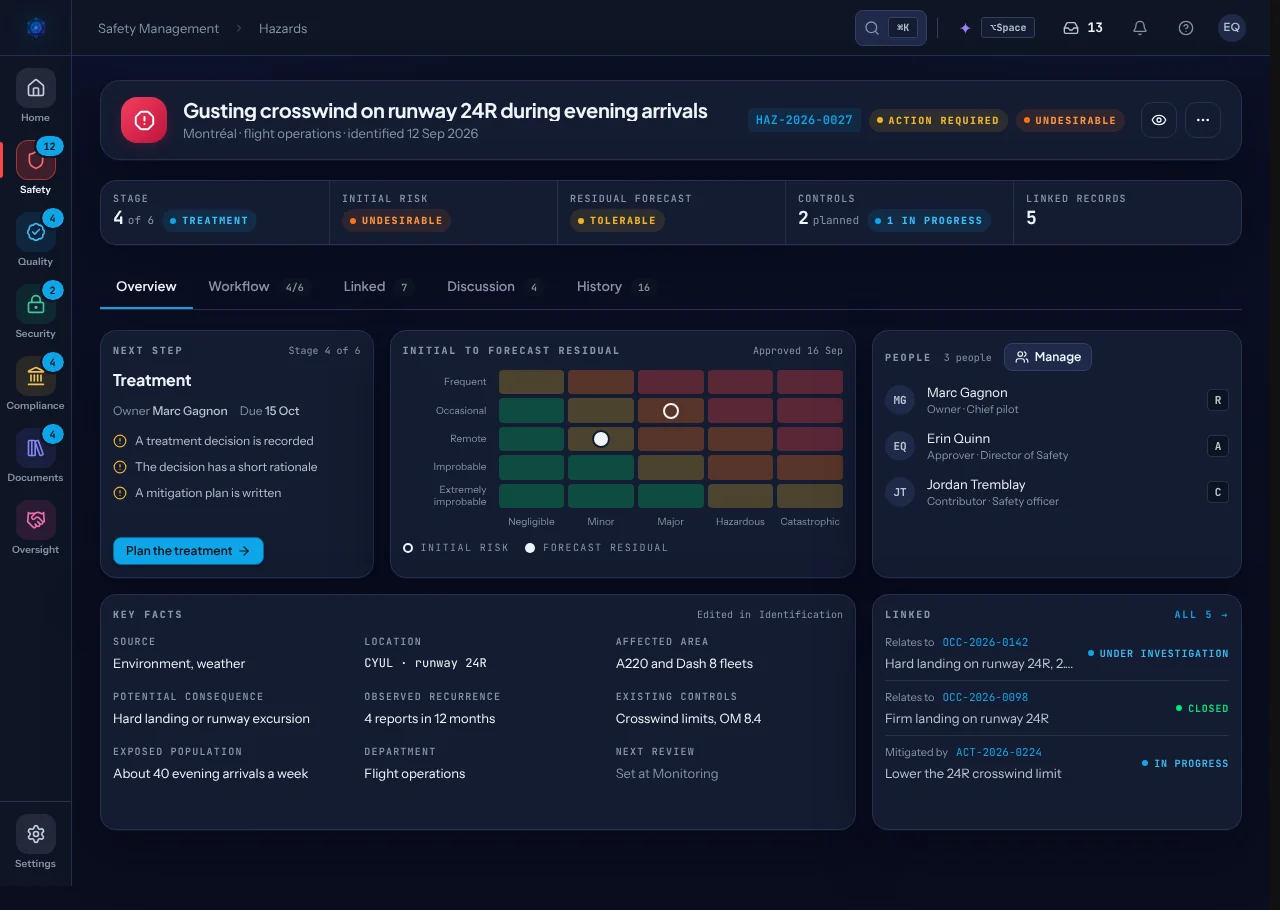Screen dimensions: 1280x910
Task: Open the Documents module icon
Action: pos(36,448)
